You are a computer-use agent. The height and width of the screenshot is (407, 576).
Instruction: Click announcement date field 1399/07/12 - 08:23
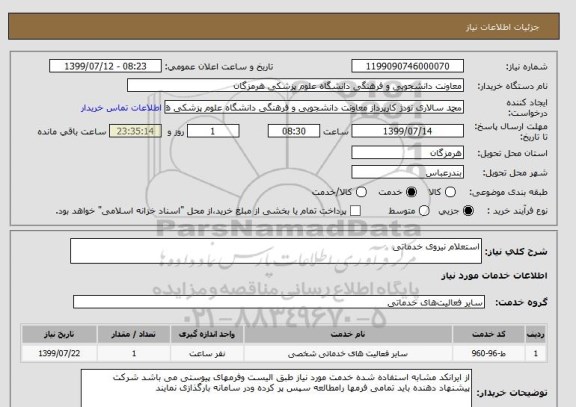coord(105,66)
